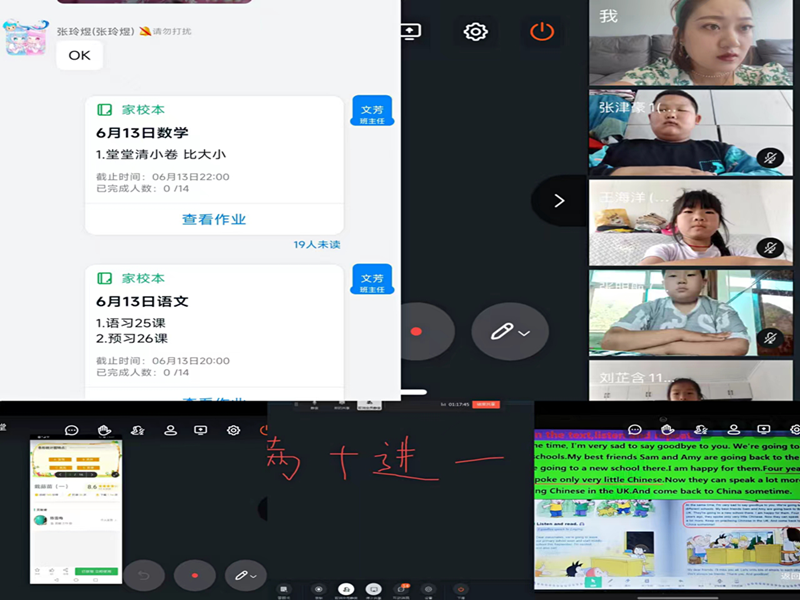This screenshot has width=800, height=600.
Task: Toggle the red record button beside the pen
Action: (x=416, y=331)
